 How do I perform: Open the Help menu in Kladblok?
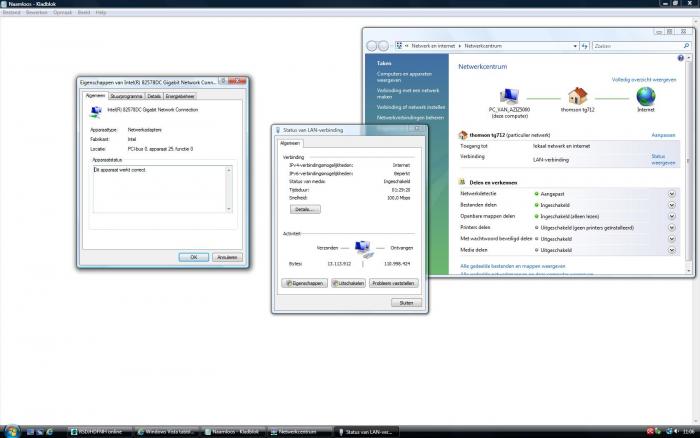click(101, 13)
